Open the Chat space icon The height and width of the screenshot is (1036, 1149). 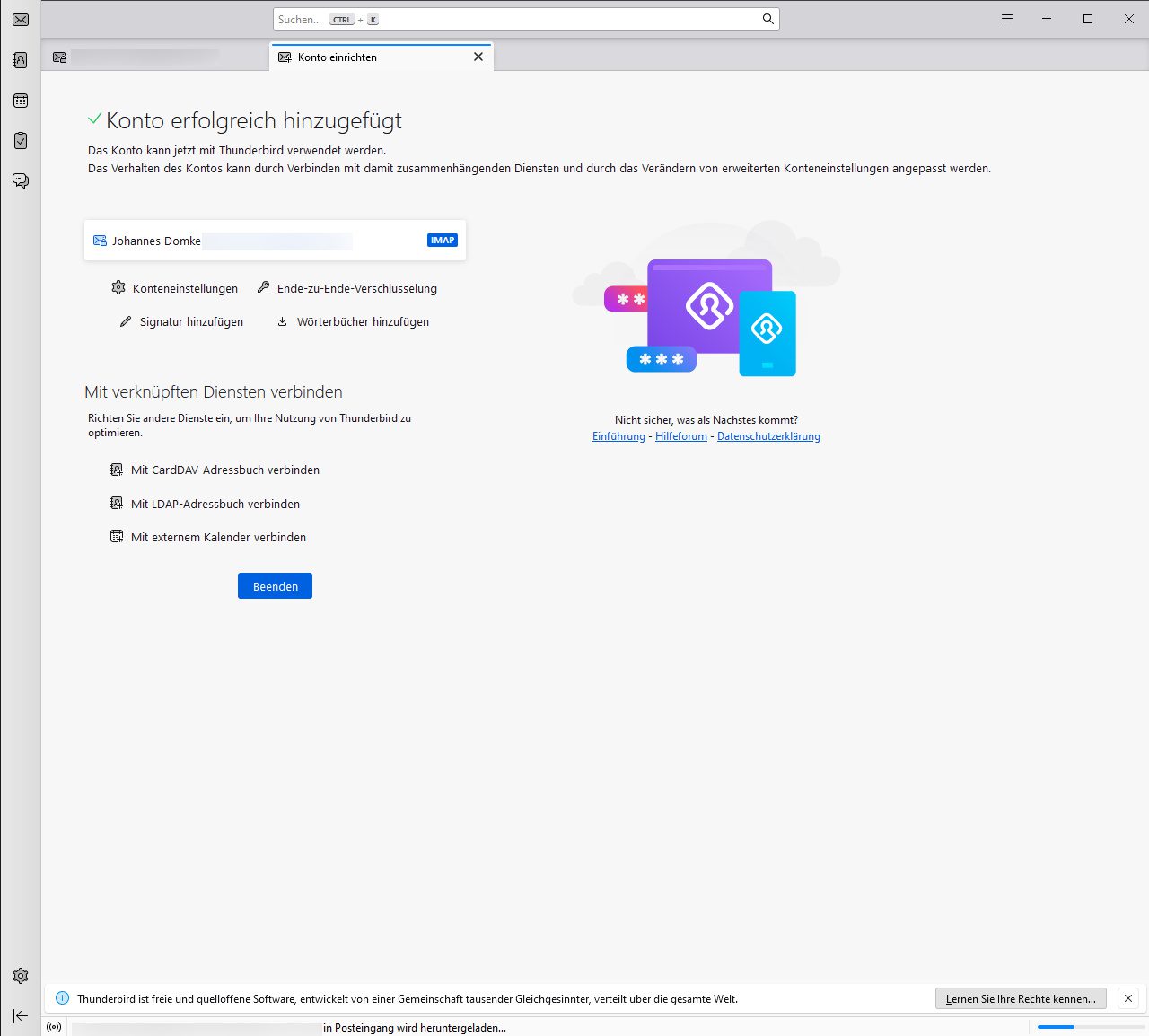pyautogui.click(x=21, y=181)
